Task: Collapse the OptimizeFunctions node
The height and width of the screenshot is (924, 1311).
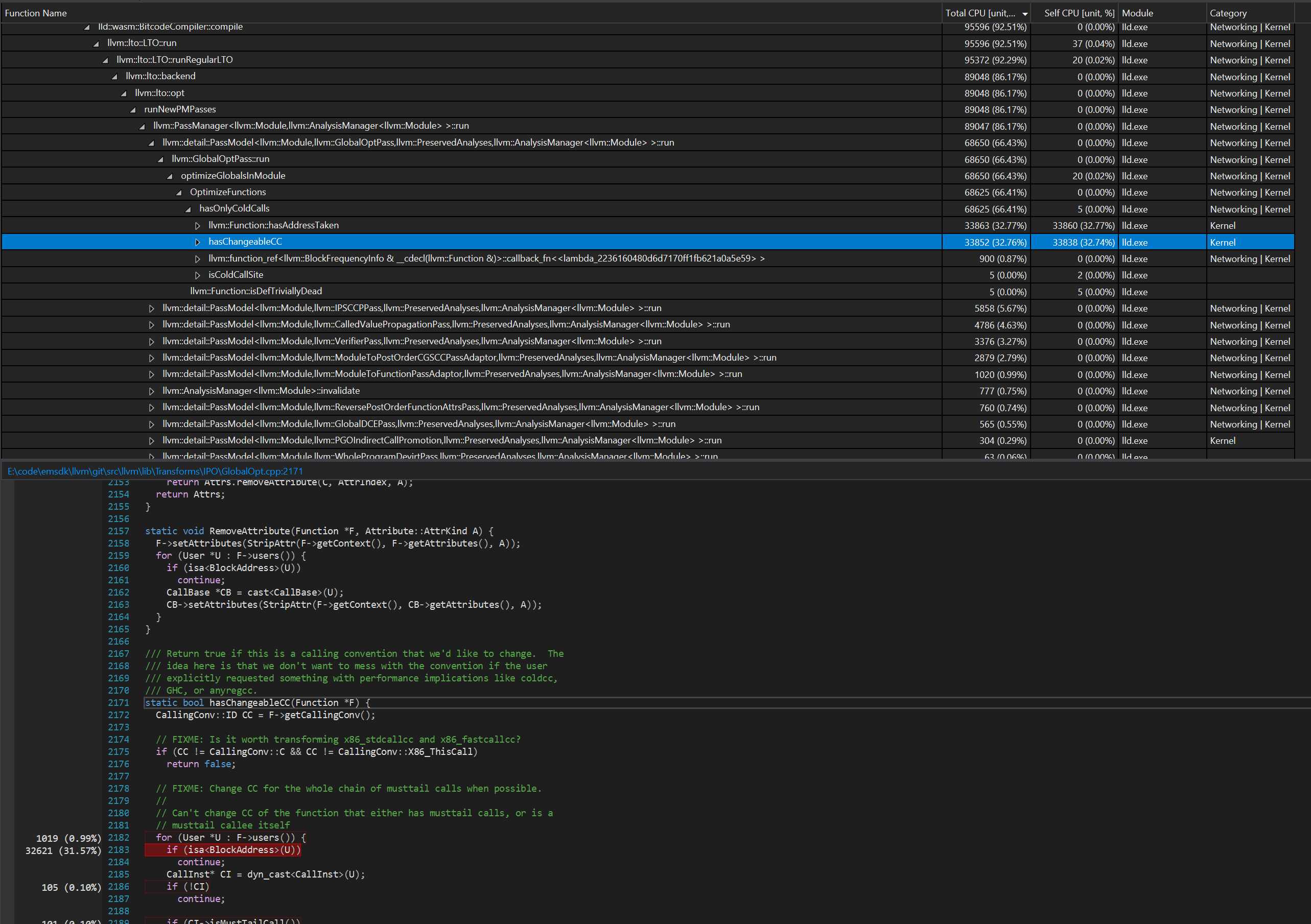Action: (x=179, y=192)
